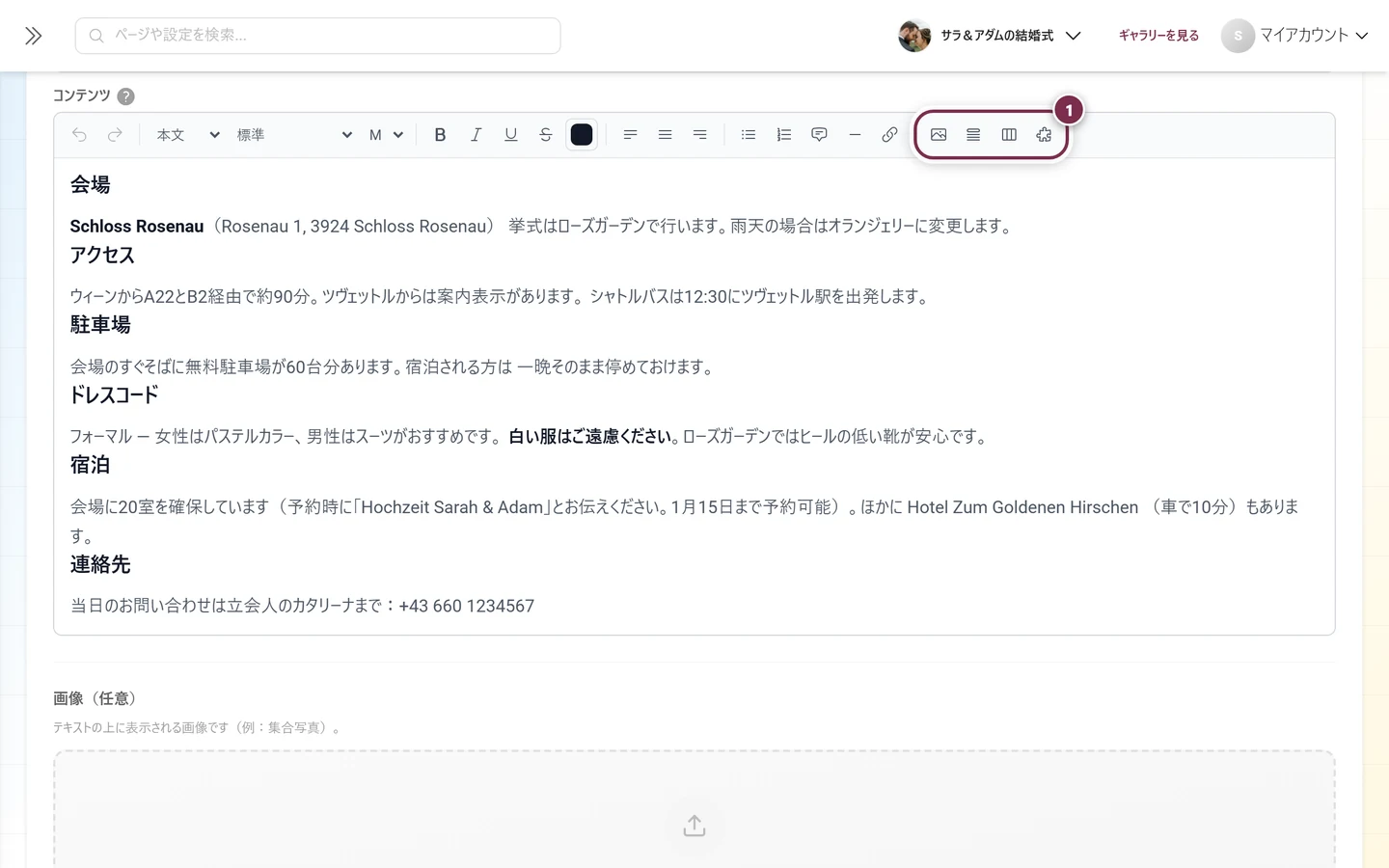1389x868 pixels.
Task: Click the bold 白い服はご遠慮ください text
Action: 590,437
